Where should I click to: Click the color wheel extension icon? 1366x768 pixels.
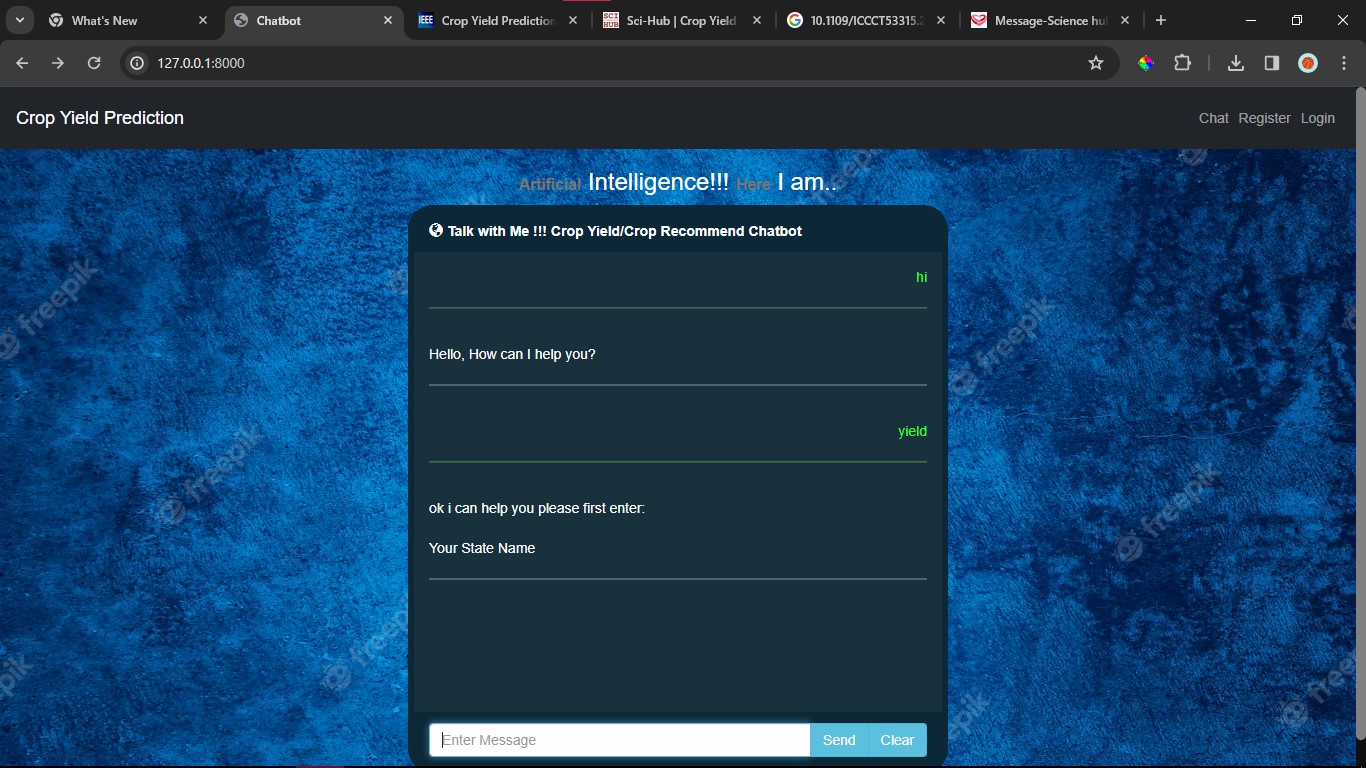coord(1147,62)
